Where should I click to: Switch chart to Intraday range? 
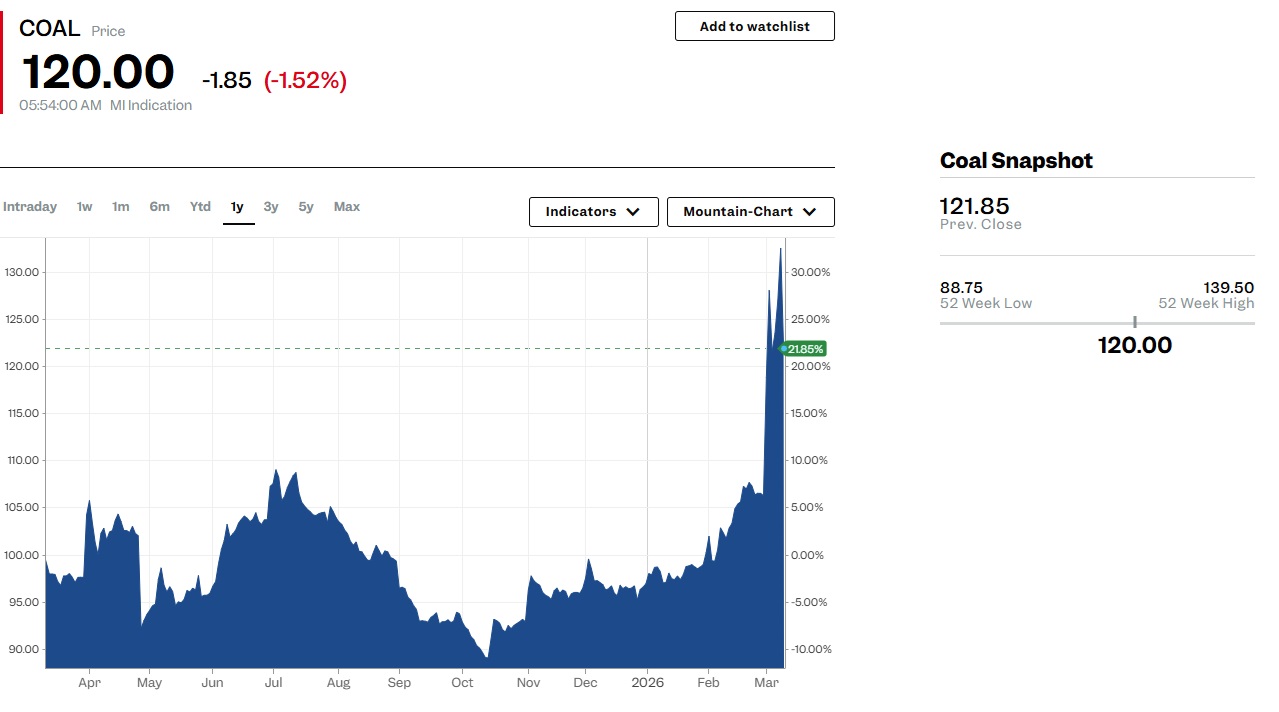coord(30,207)
